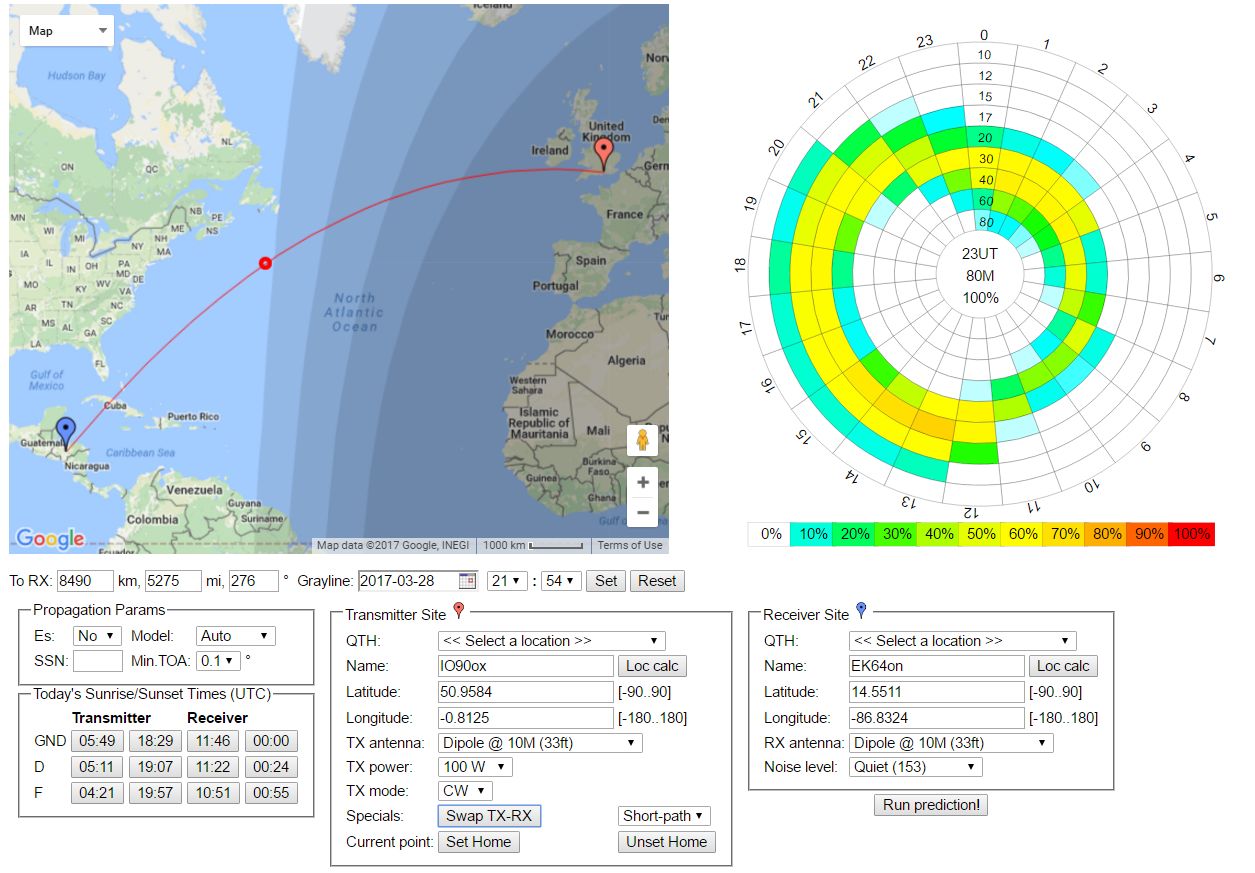The height and width of the screenshot is (873, 1255).
Task: Click the Google logo on the map
Action: point(50,539)
